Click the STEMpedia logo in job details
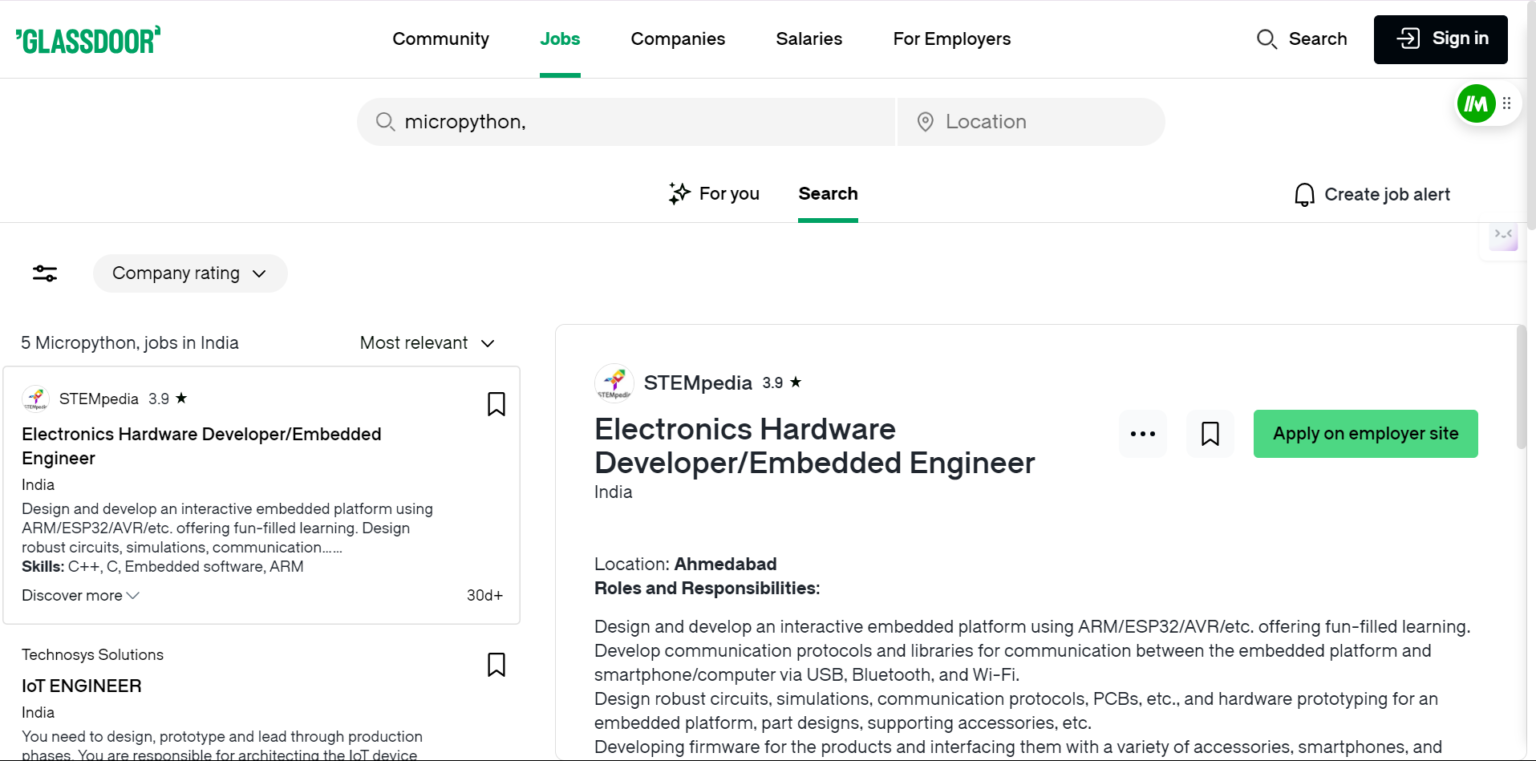Image resolution: width=1536 pixels, height=761 pixels. point(614,383)
